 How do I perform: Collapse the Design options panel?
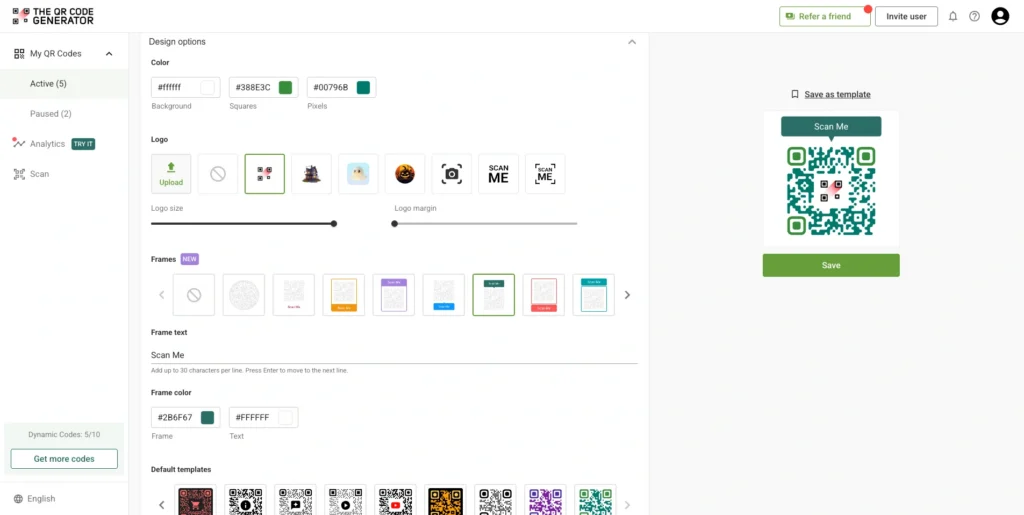point(632,42)
